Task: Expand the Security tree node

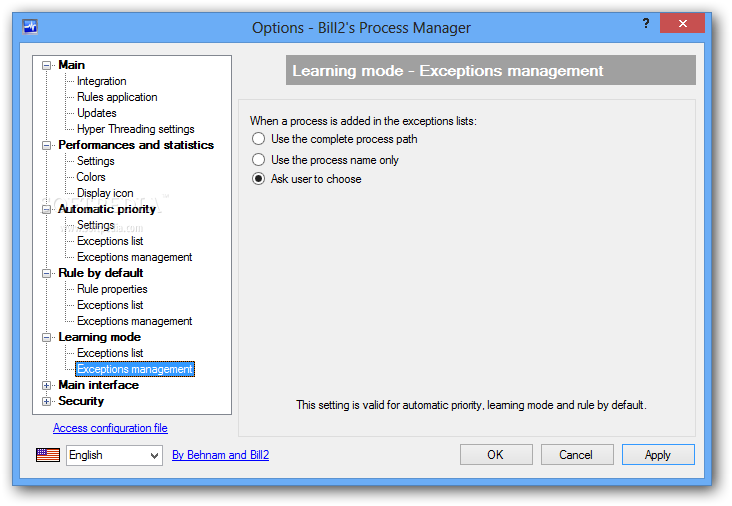Action: coord(46,401)
